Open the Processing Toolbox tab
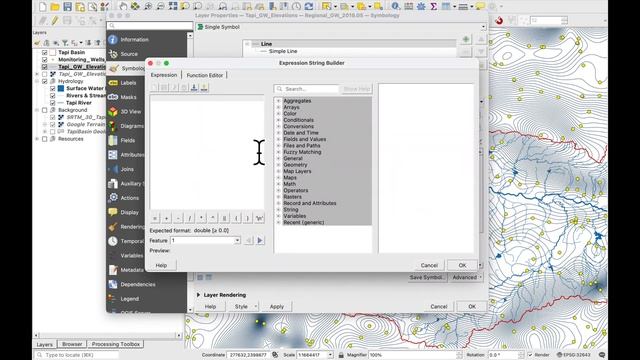640x360 pixels. [116, 344]
